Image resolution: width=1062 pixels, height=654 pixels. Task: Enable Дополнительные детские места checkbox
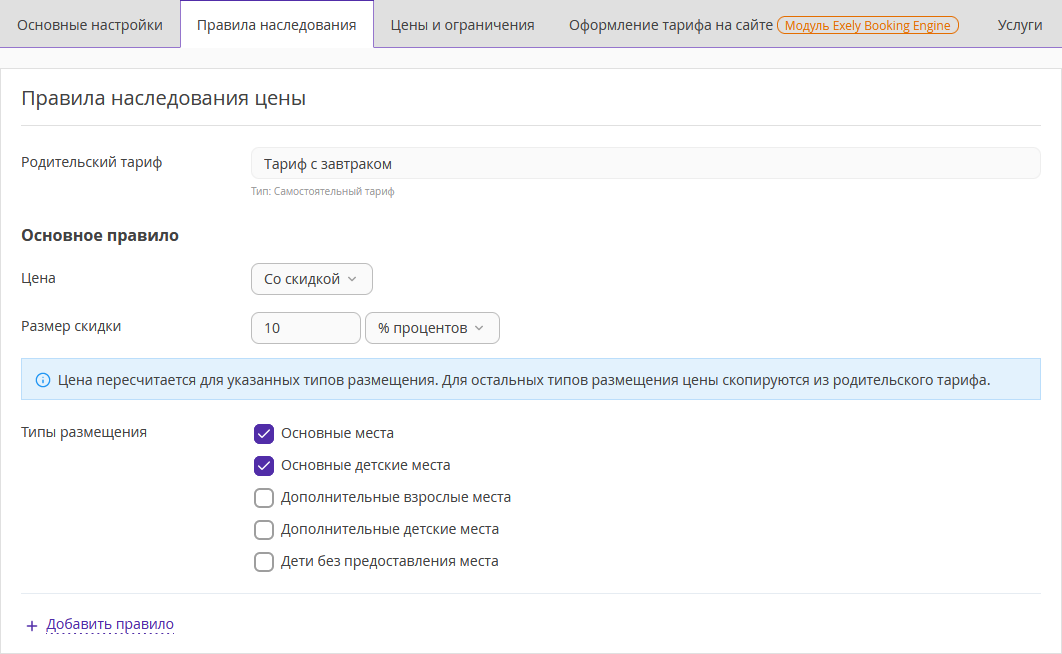tap(263, 529)
